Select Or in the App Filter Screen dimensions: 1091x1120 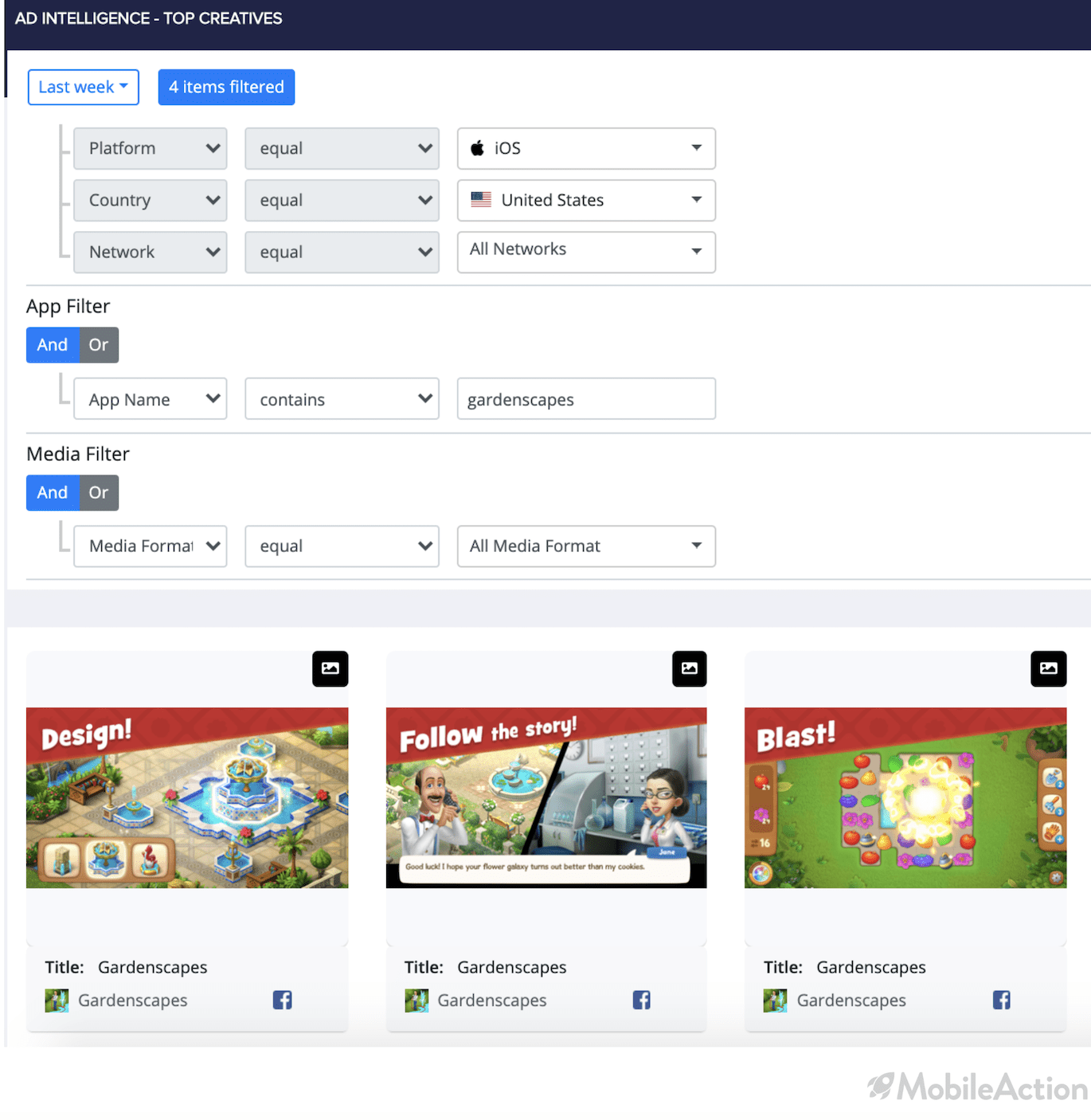(99, 345)
